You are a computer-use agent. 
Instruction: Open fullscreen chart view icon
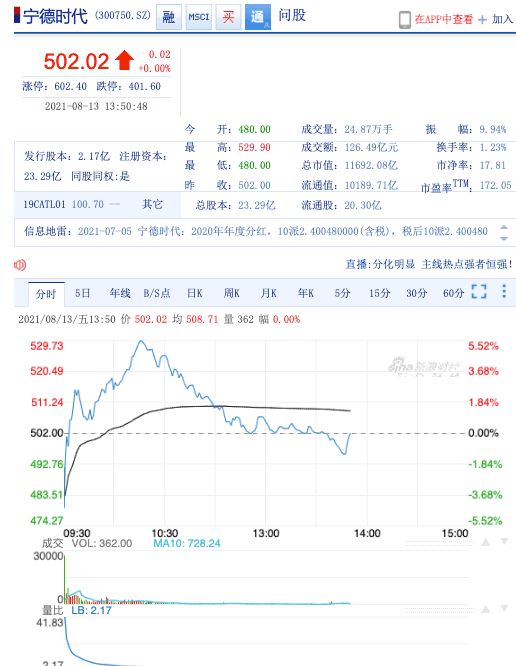point(479,291)
